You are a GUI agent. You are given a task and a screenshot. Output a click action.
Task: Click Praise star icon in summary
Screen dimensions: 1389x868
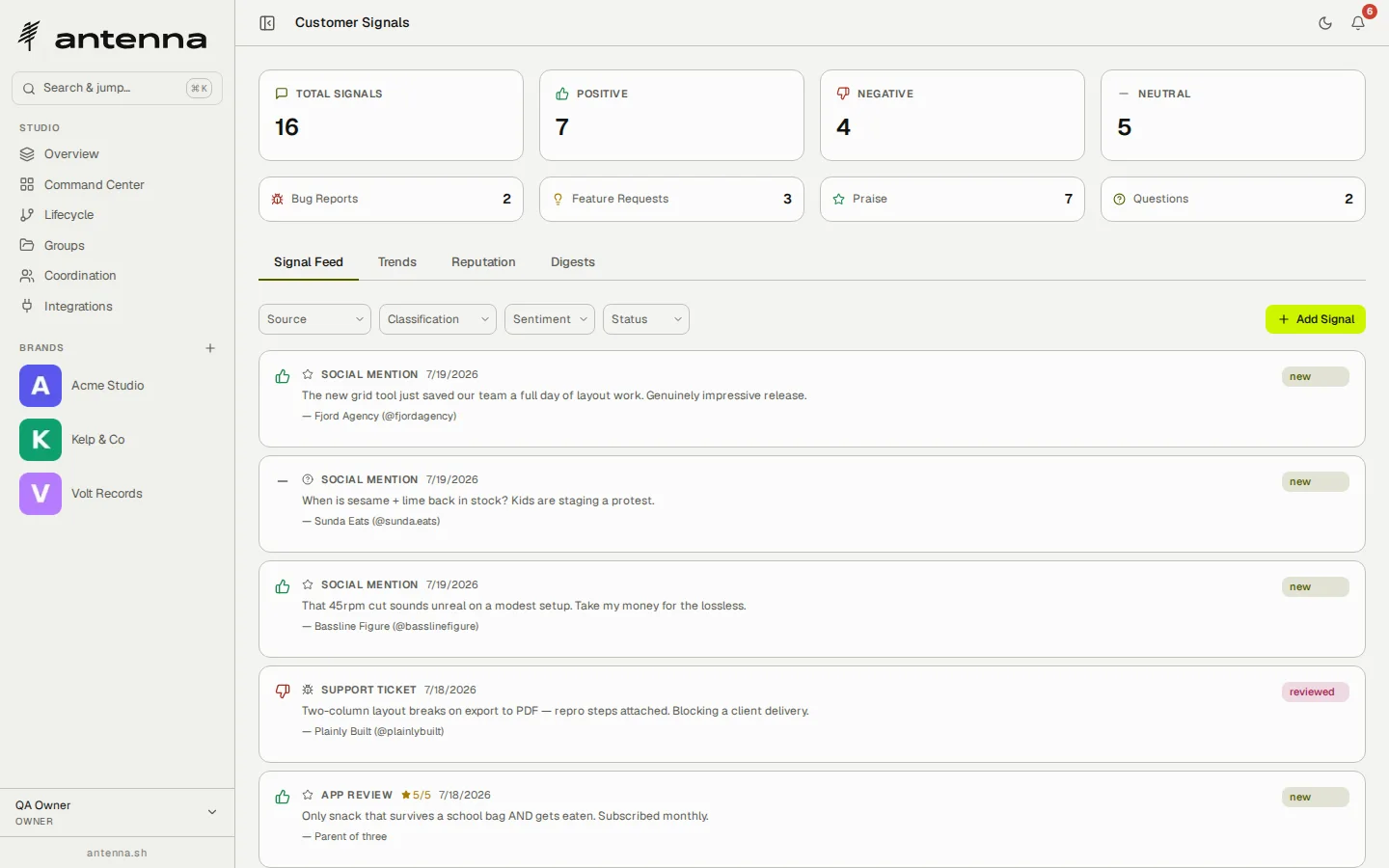click(x=838, y=200)
